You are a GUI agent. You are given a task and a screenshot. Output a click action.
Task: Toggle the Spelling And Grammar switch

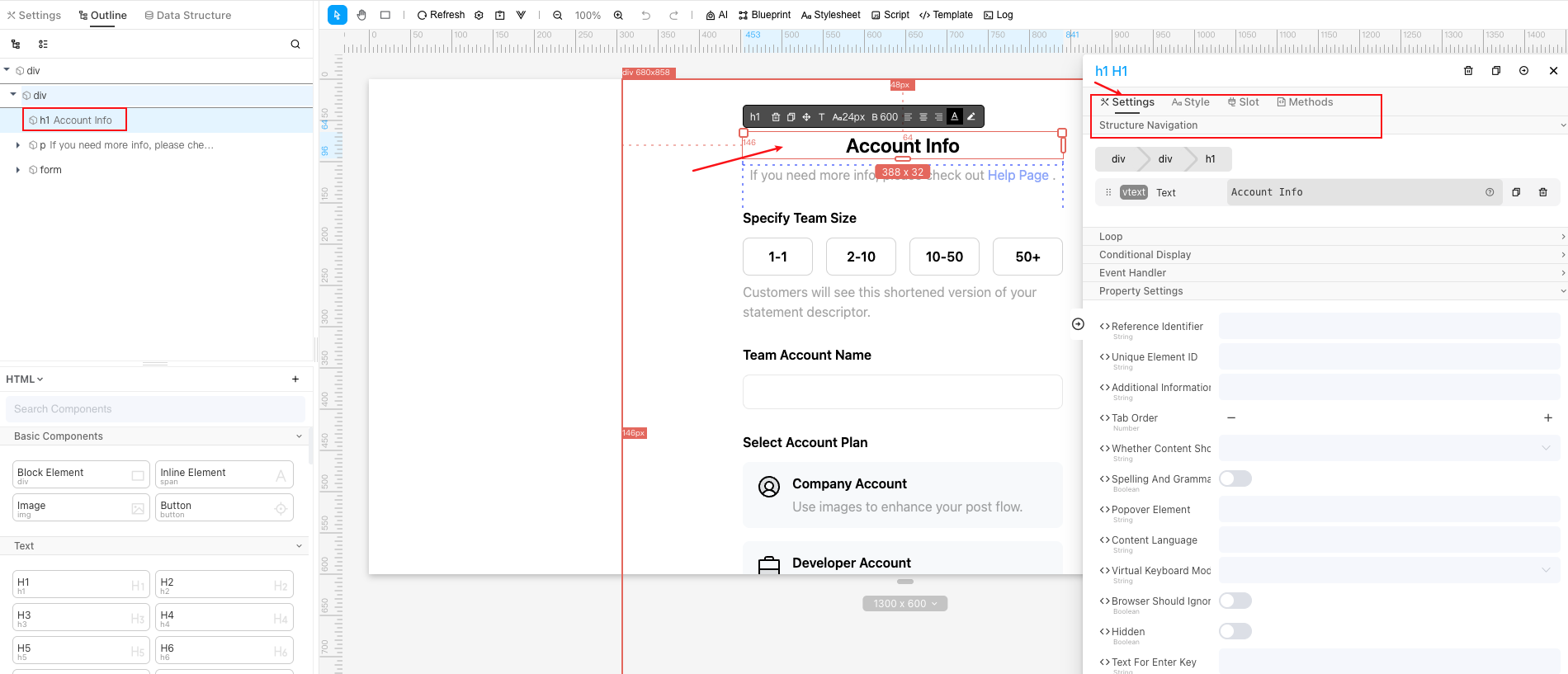pos(1235,479)
